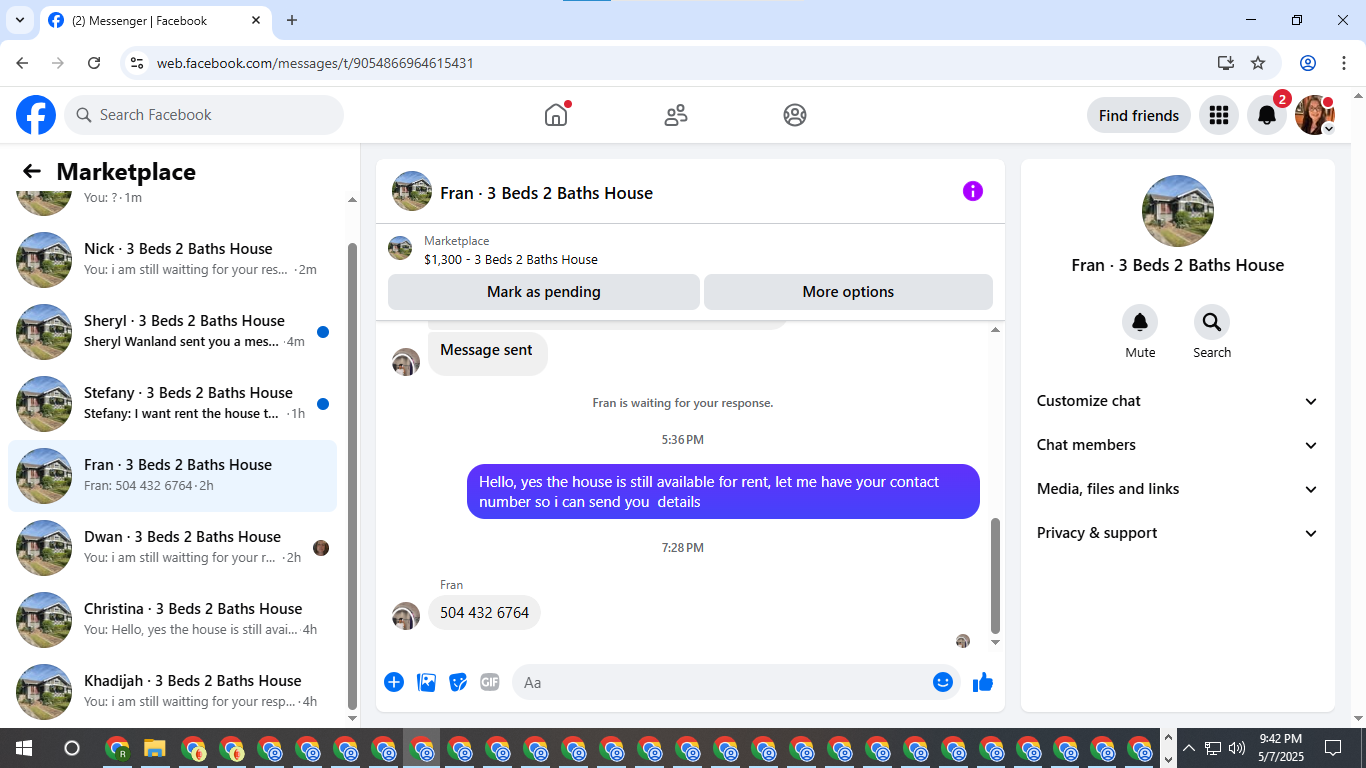Mute the chat with the bell icon
Screen dimensions: 1366x768
[1140, 322]
